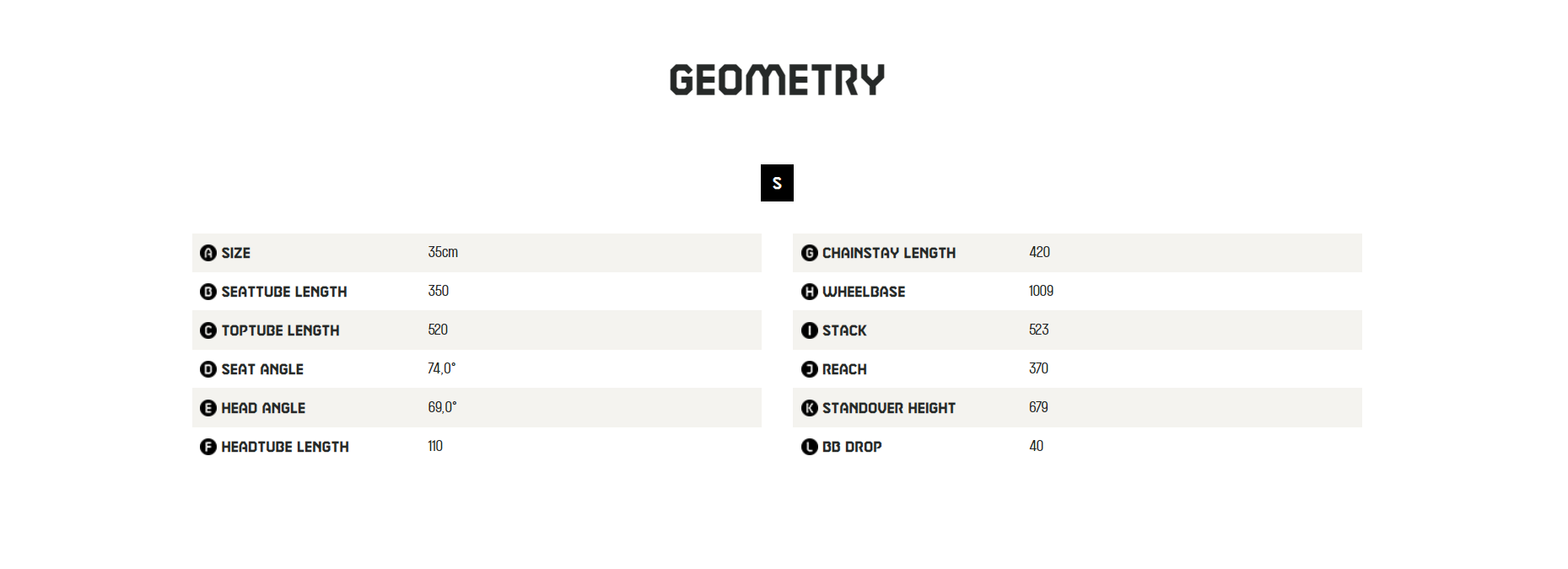
Task: Click the E icon beside Head Angle
Action: pos(208,408)
